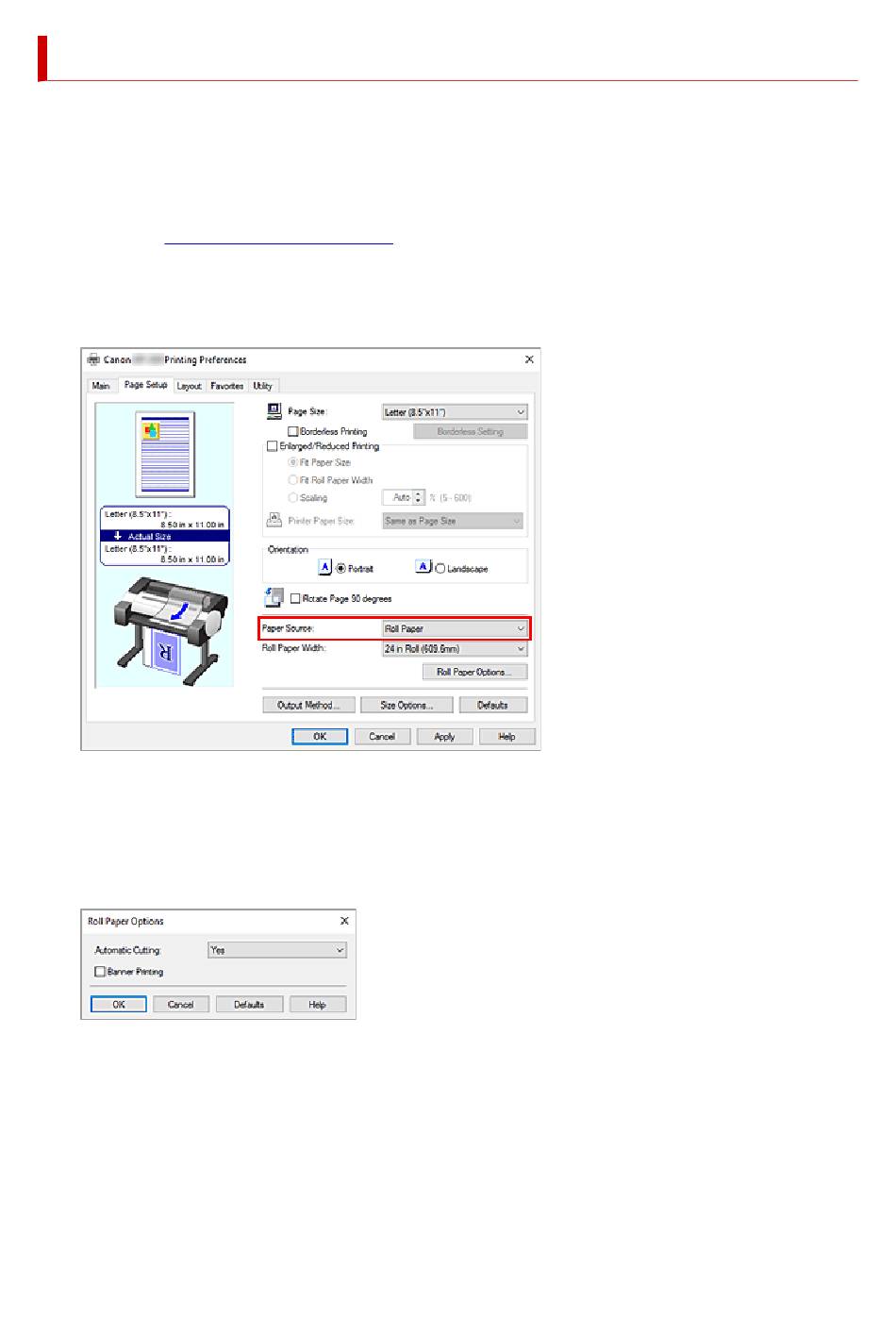Click the Page Size icon
The width and height of the screenshot is (896, 1318).
274,410
